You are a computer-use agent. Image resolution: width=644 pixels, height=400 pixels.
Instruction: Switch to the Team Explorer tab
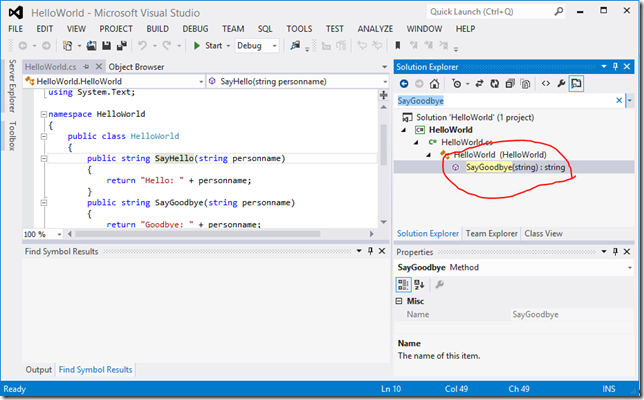click(491, 234)
